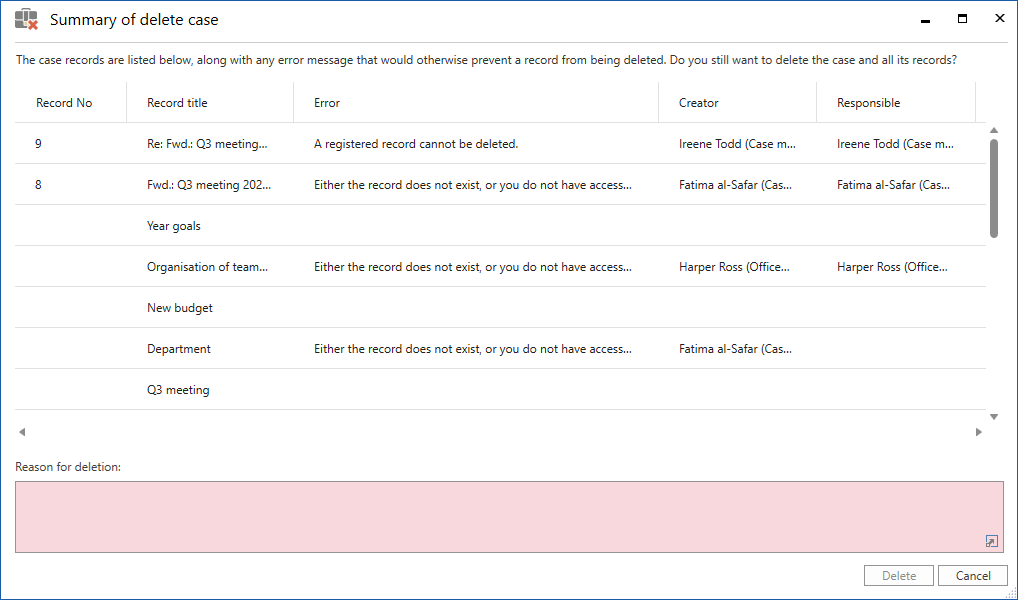Expand the reason text box via corner icon
Screen dimensions: 1018x600
coord(991,541)
